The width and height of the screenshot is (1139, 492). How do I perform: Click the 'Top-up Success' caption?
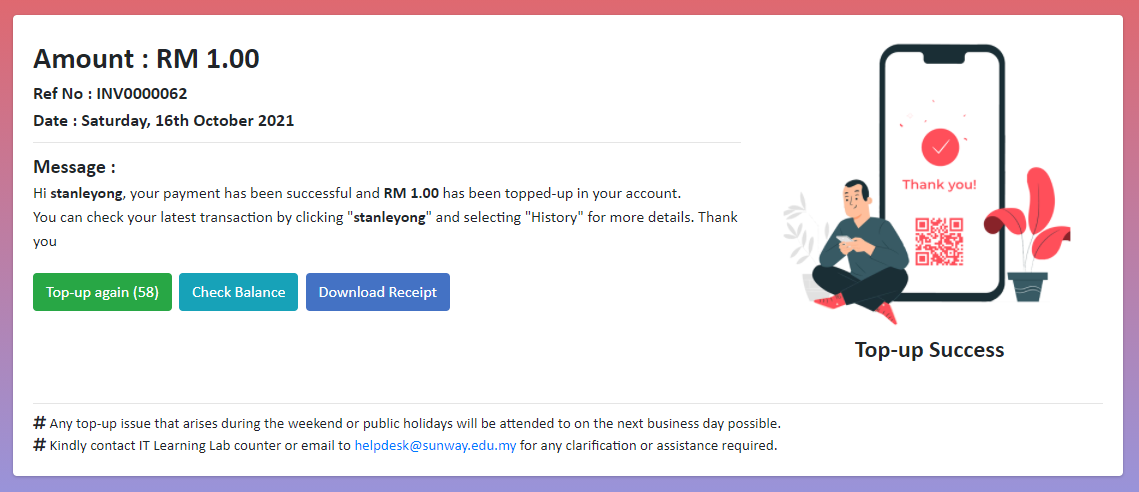point(930,350)
